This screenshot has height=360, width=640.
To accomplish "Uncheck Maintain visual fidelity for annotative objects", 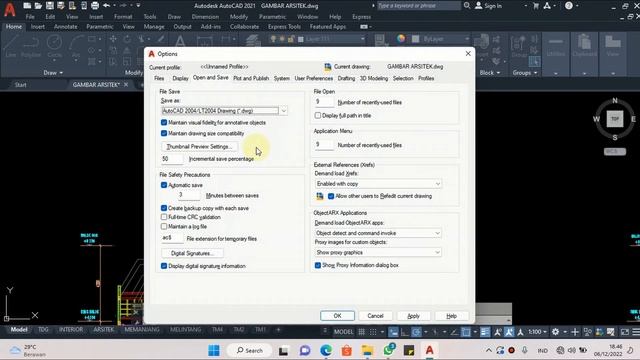I will (x=164, y=122).
